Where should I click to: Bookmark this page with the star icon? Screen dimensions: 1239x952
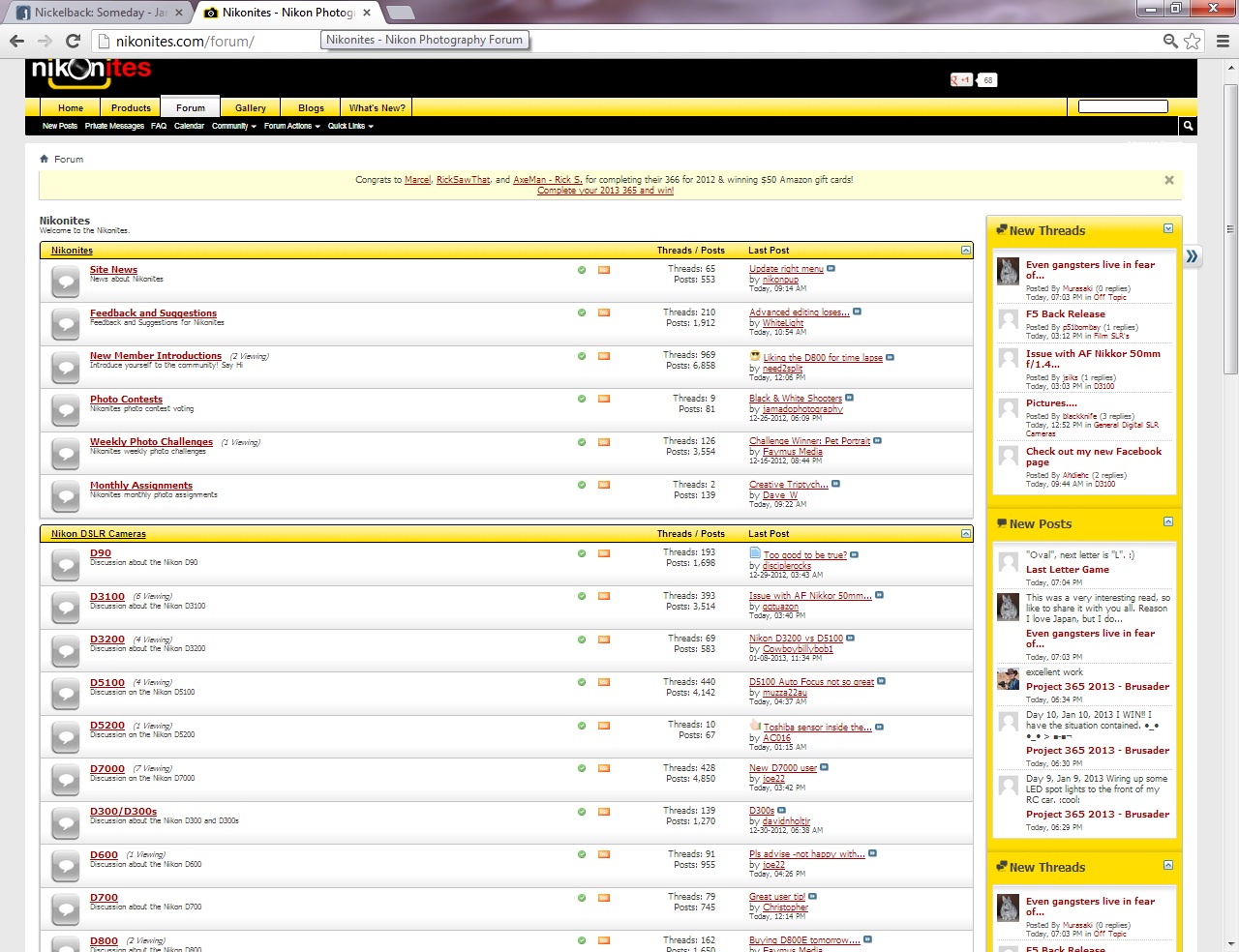(x=1193, y=41)
